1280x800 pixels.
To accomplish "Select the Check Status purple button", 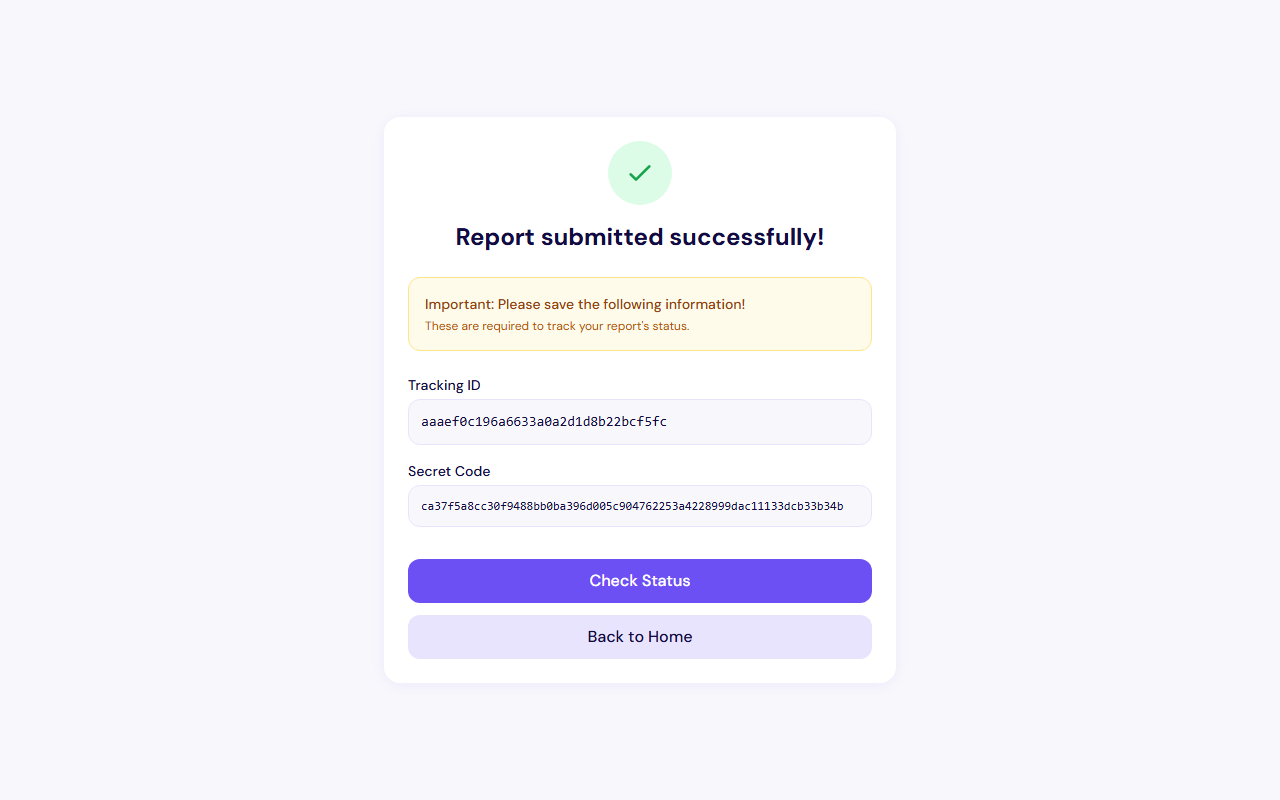I will (x=639, y=581).
